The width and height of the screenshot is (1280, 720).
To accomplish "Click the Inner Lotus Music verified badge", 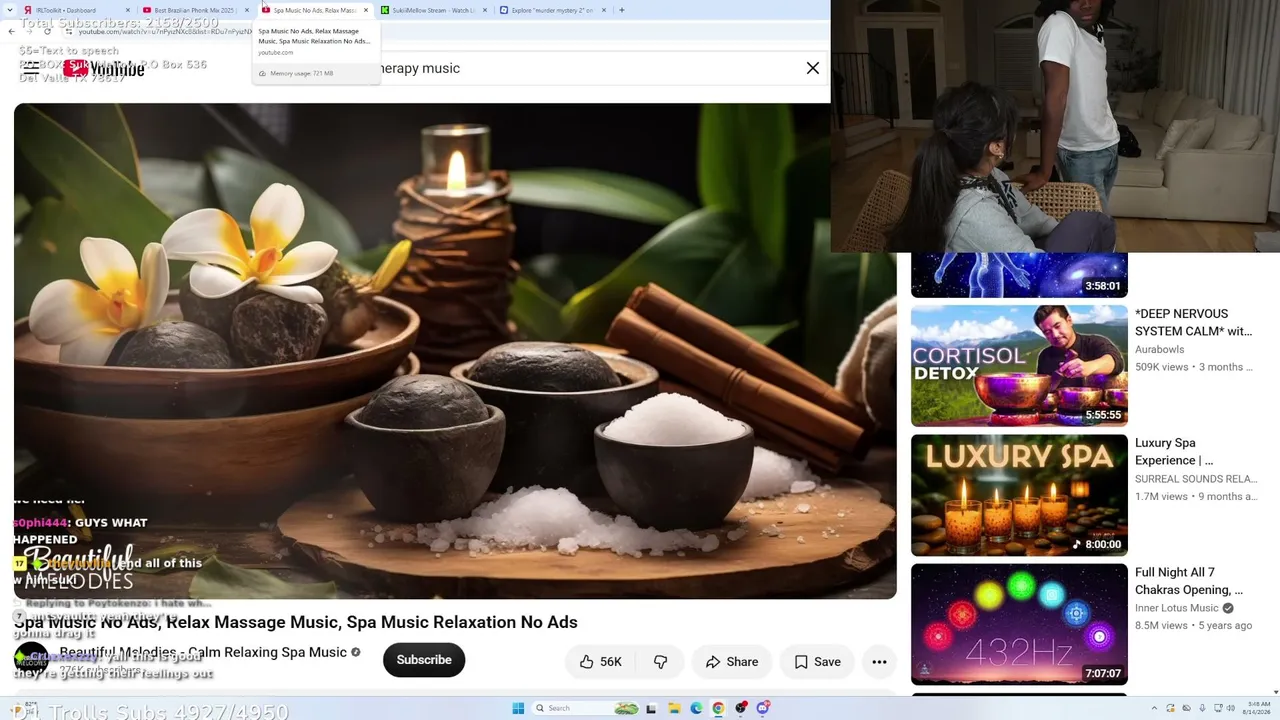I will coord(1227,608).
